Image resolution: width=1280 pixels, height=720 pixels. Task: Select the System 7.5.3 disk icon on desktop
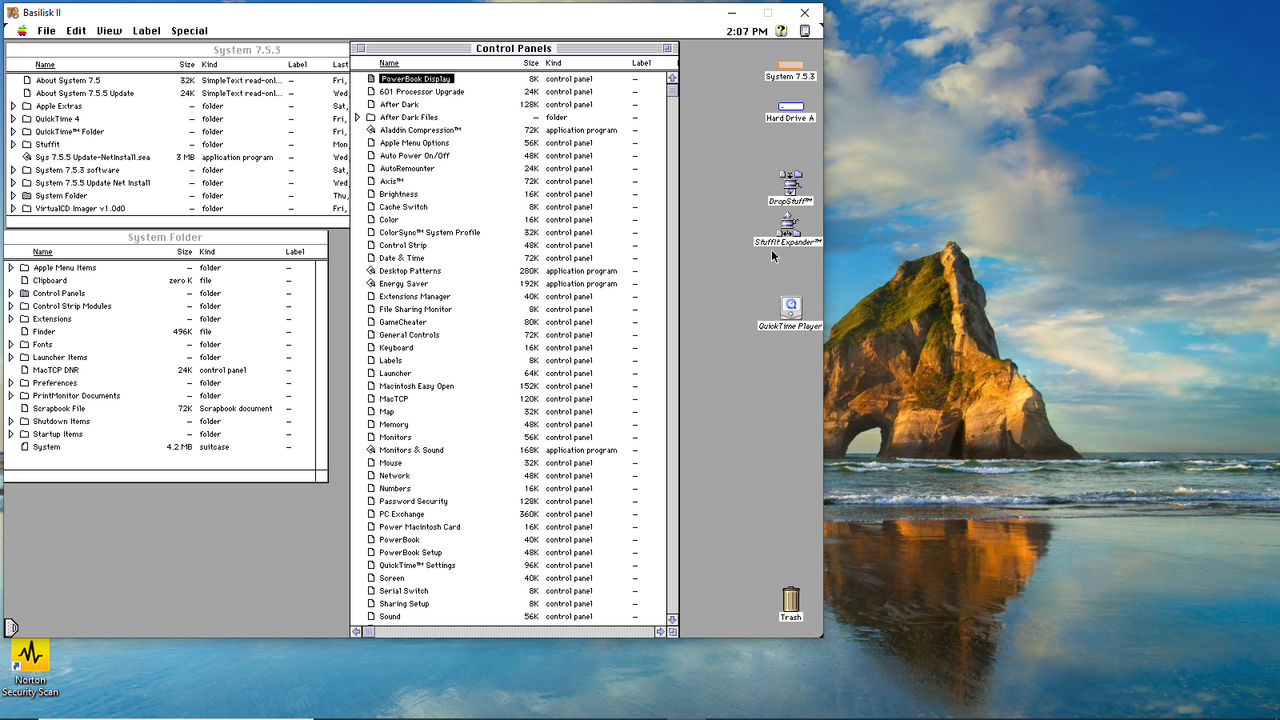790,65
